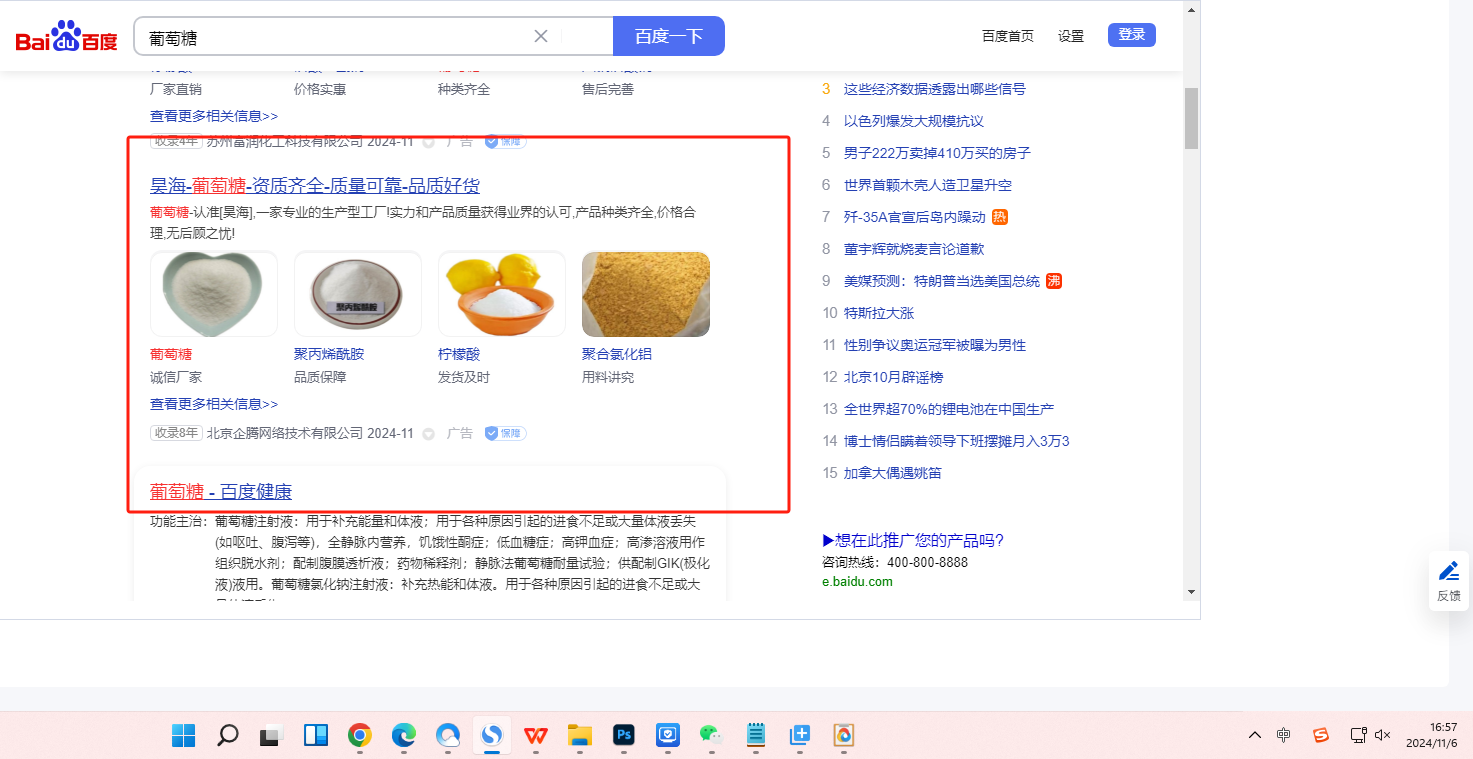Click 想在此推广您的产品吗？ link

point(913,541)
